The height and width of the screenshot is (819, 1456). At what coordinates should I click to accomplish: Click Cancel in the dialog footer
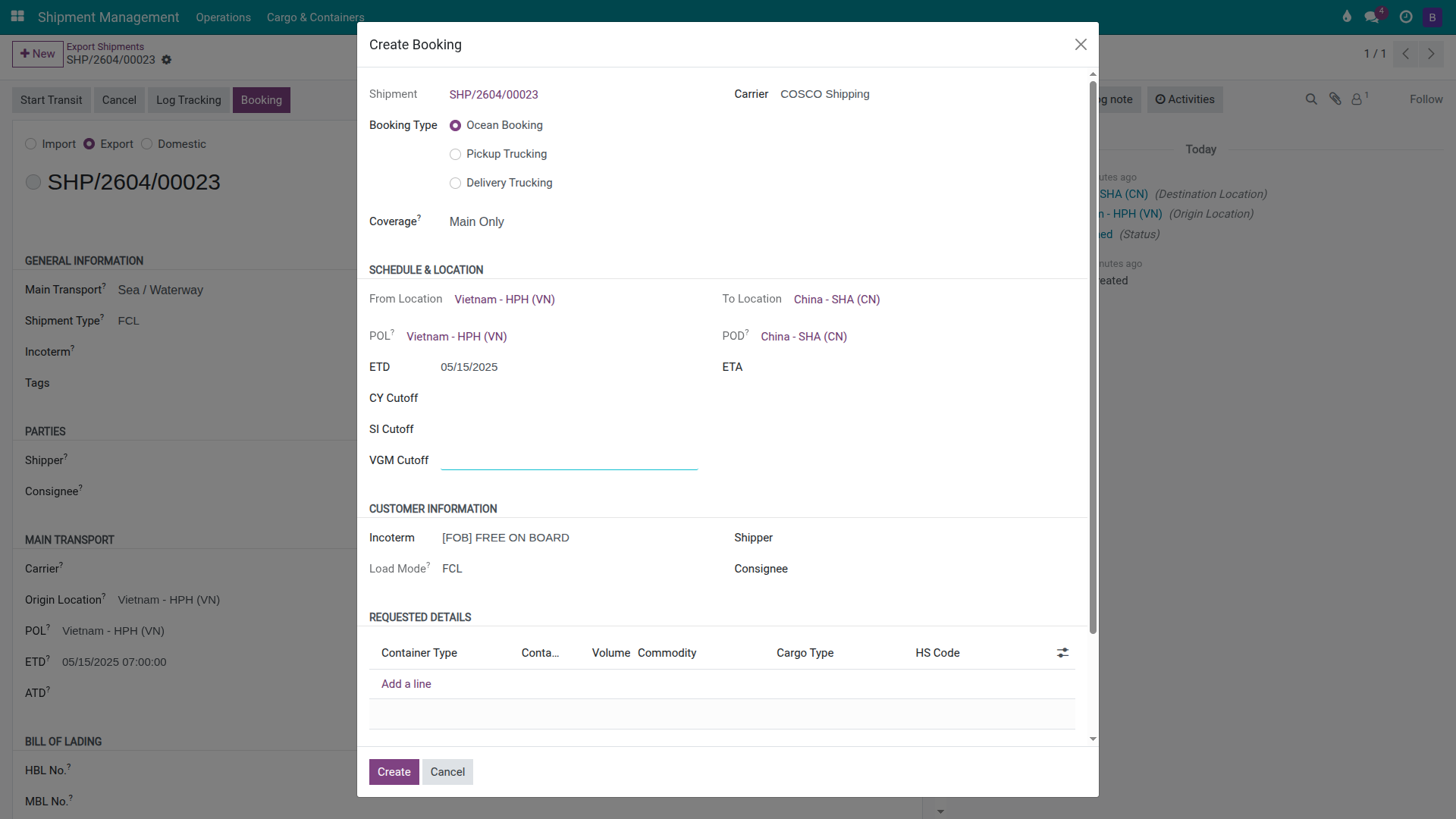[447, 772]
